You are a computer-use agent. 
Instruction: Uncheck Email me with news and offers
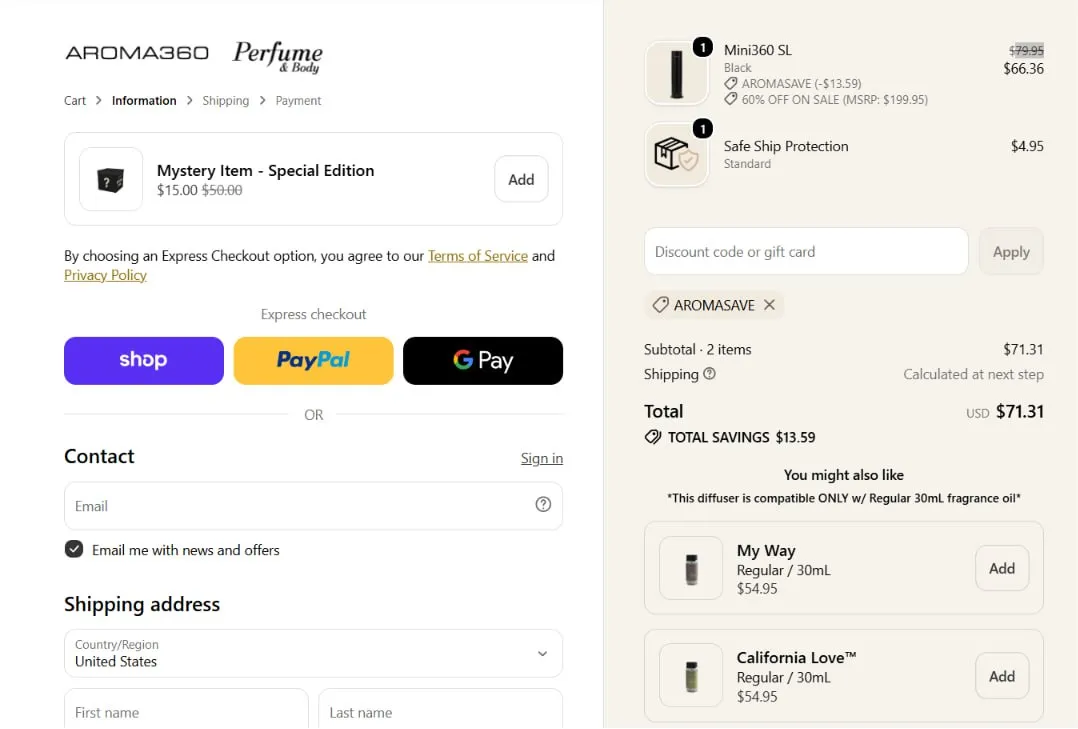[x=74, y=549]
